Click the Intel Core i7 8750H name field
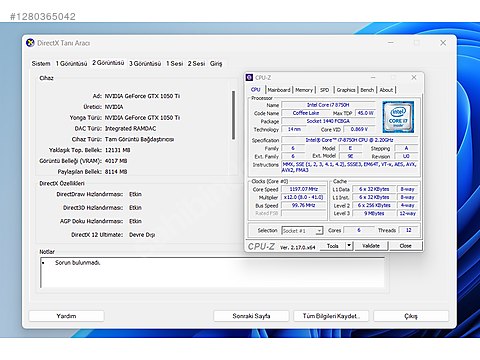480x360 pixels. [x=328, y=105]
